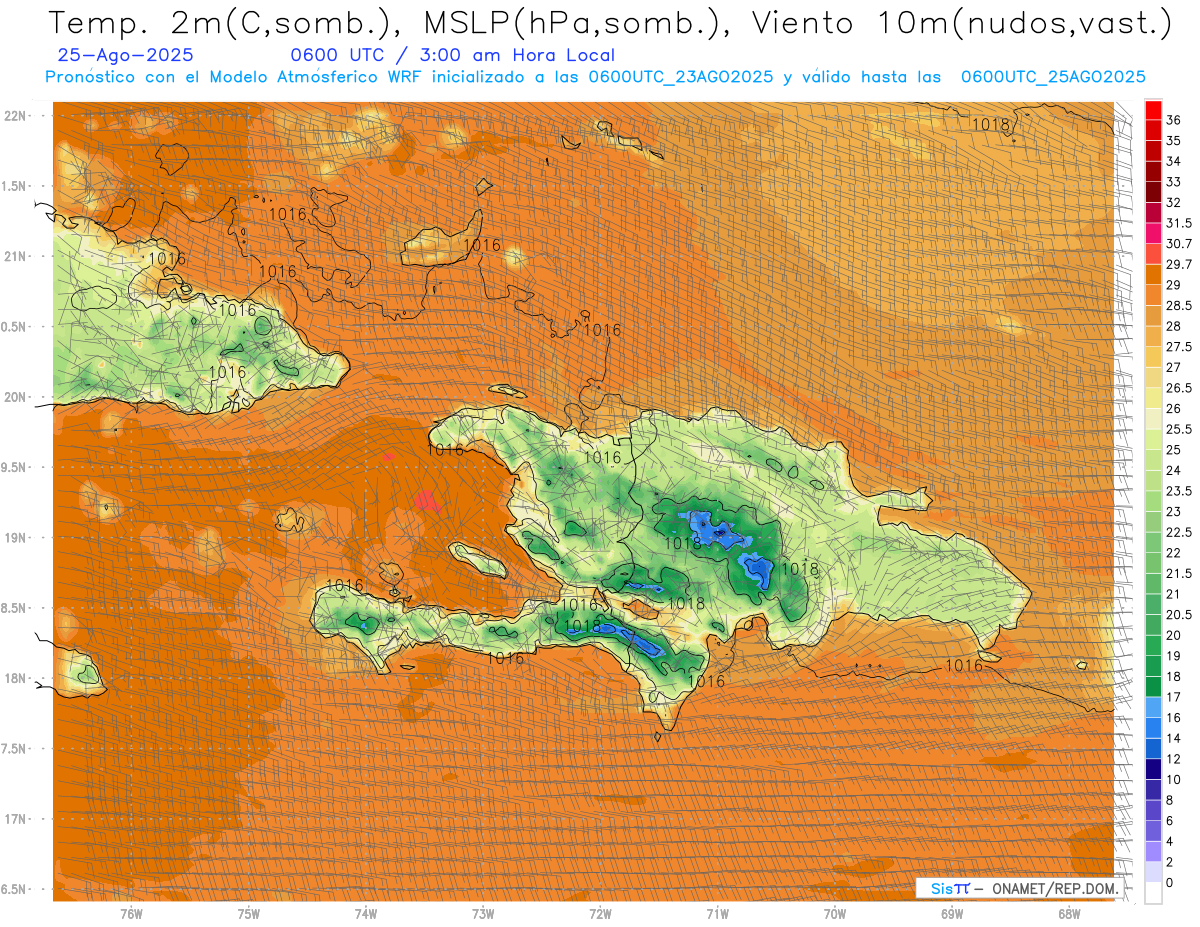Click the longitude label "76W"
Image resolution: width=1200 pixels, height=927 pixels.
(132, 913)
